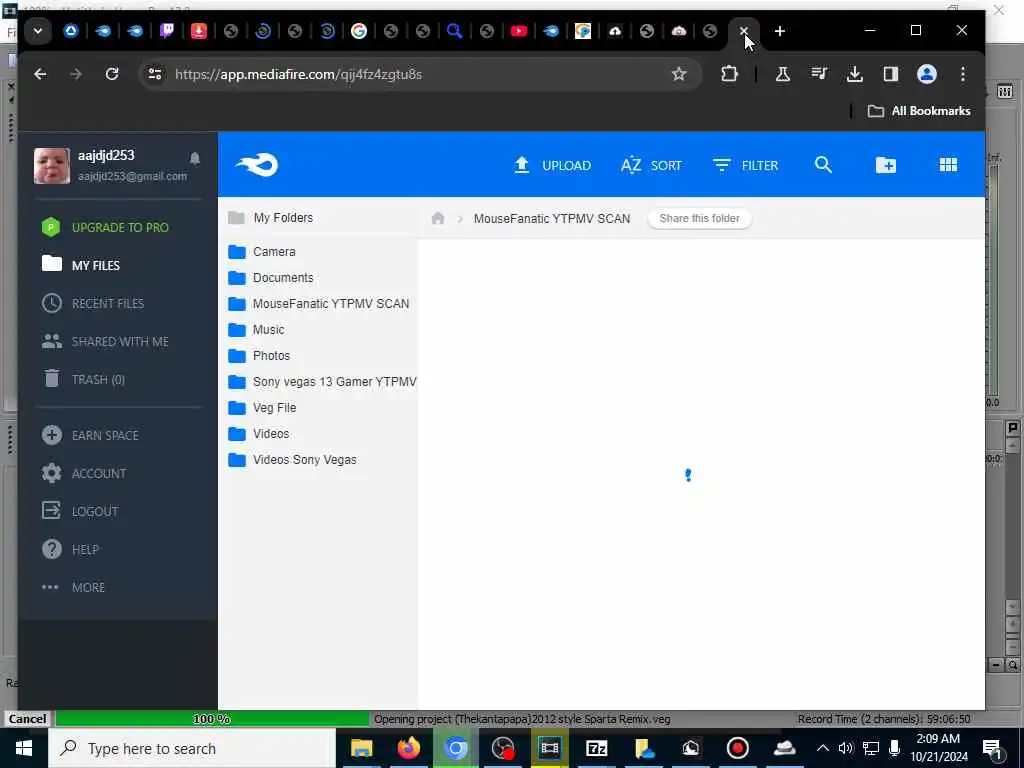Open MediaFire notifications bell
Screen dimensions: 1024x768
[x=195, y=158]
